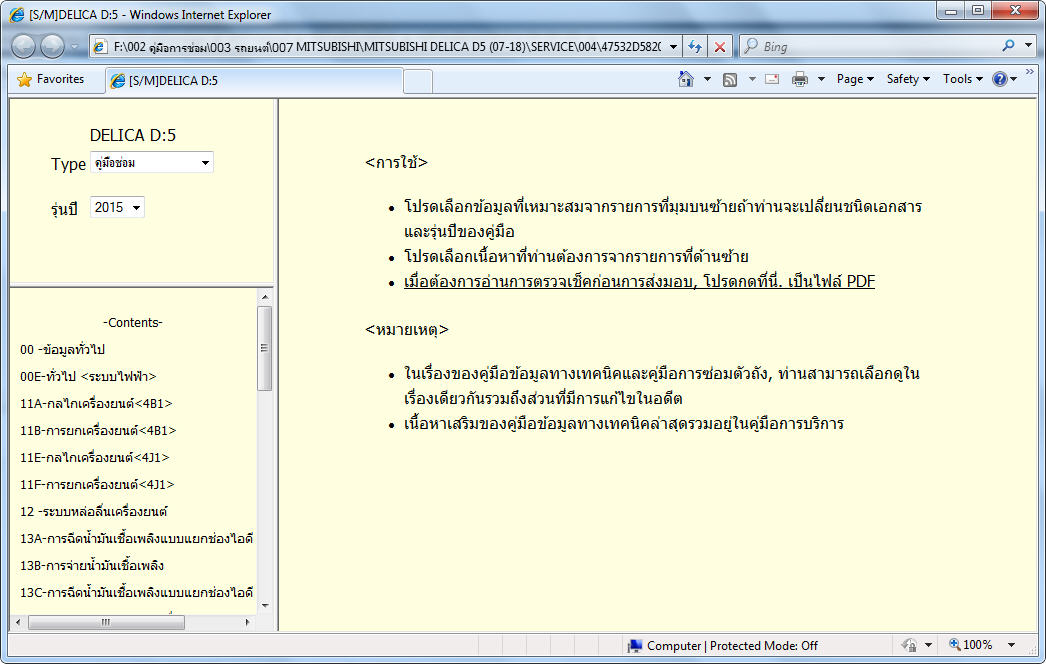Click the red Stop loading icon
Image resolution: width=1046 pixels, height=664 pixels.
pos(720,47)
